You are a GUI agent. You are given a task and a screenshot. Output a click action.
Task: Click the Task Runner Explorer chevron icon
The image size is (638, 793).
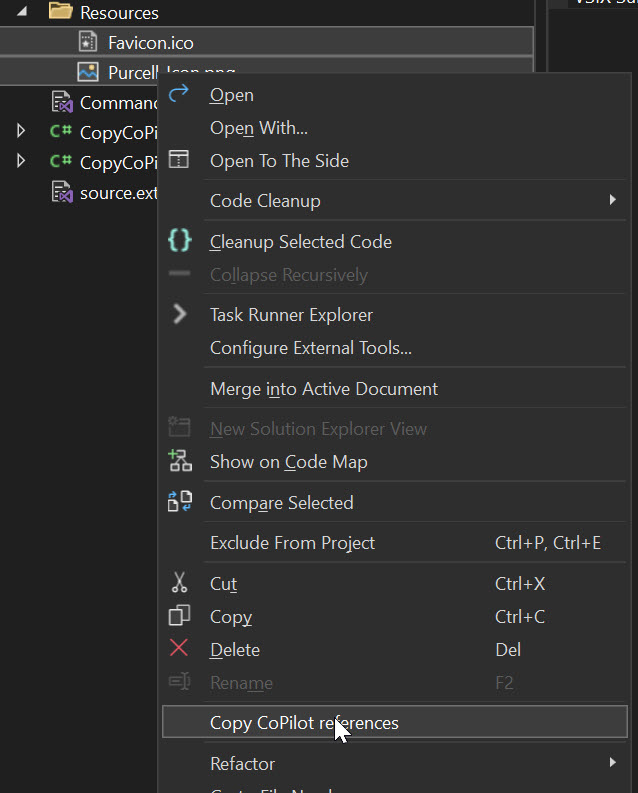(179, 314)
